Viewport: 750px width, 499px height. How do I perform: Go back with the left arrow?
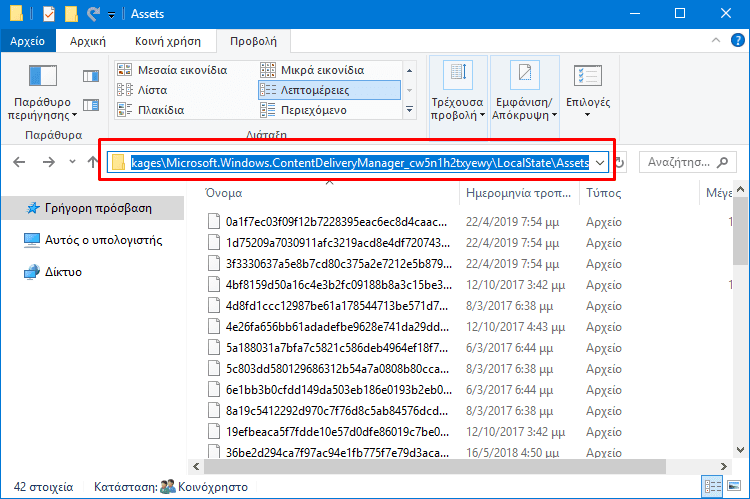click(x=19, y=162)
